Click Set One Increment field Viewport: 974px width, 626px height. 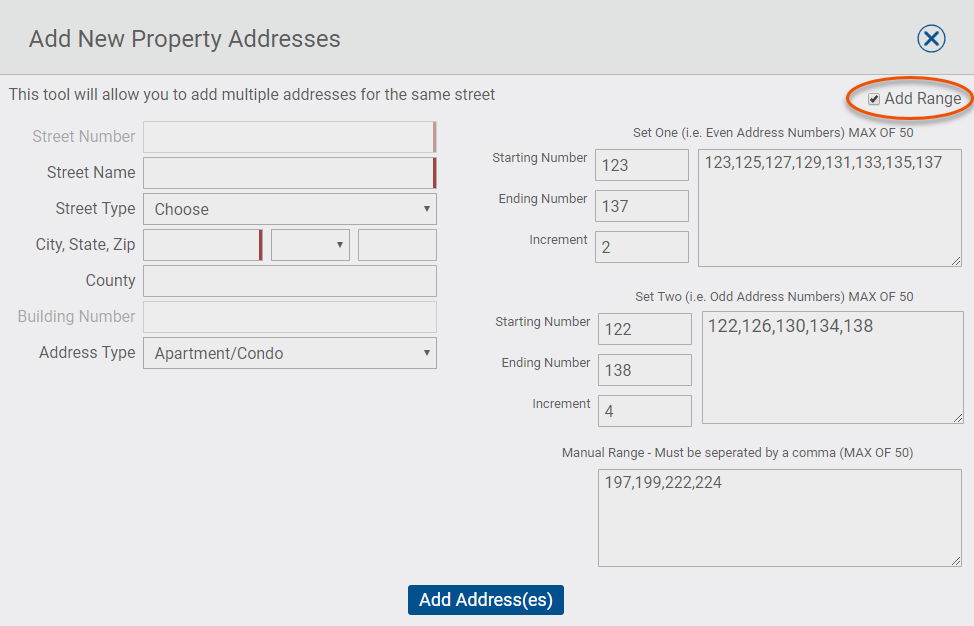pos(642,247)
